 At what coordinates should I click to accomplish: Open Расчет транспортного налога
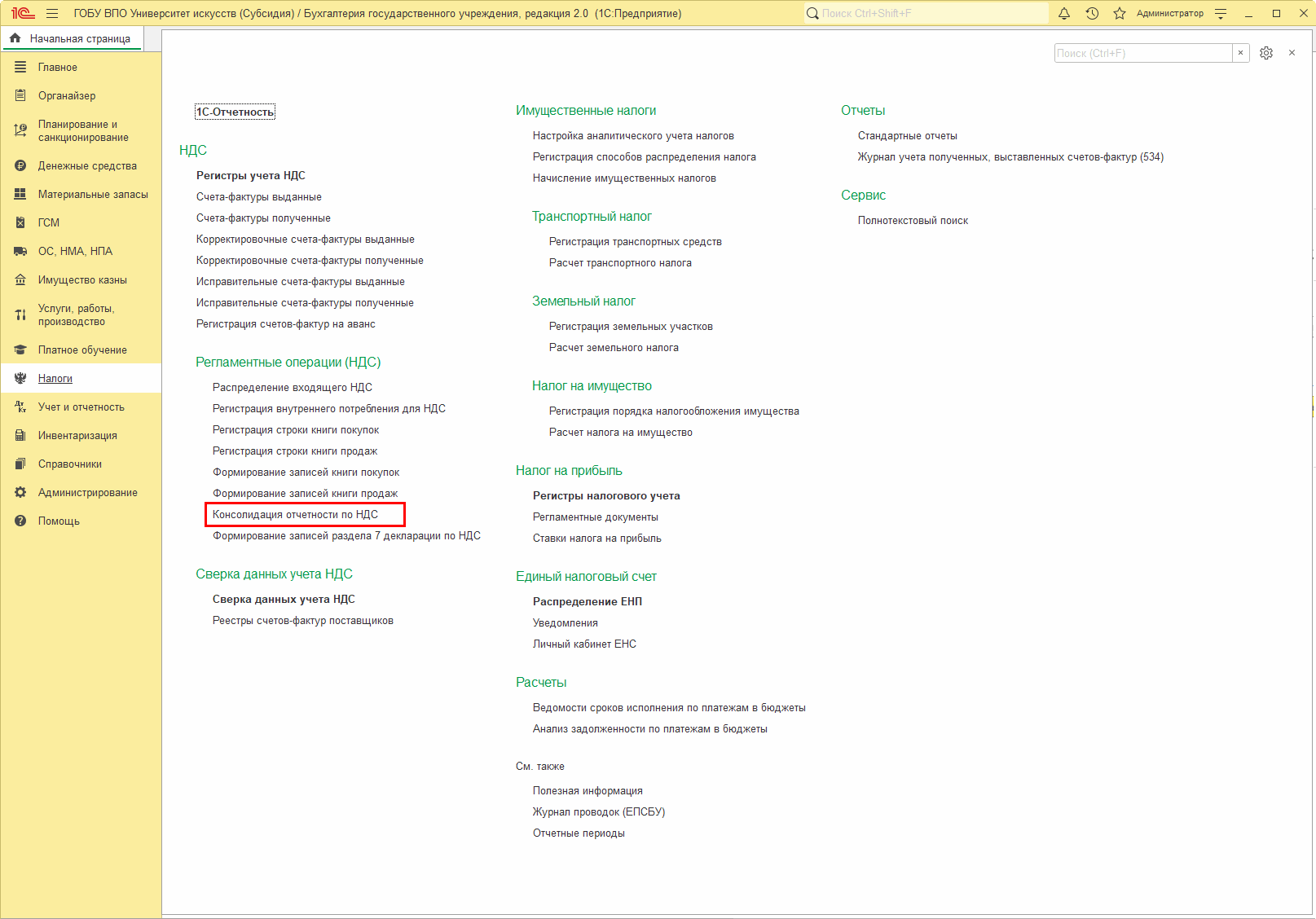[x=619, y=263]
